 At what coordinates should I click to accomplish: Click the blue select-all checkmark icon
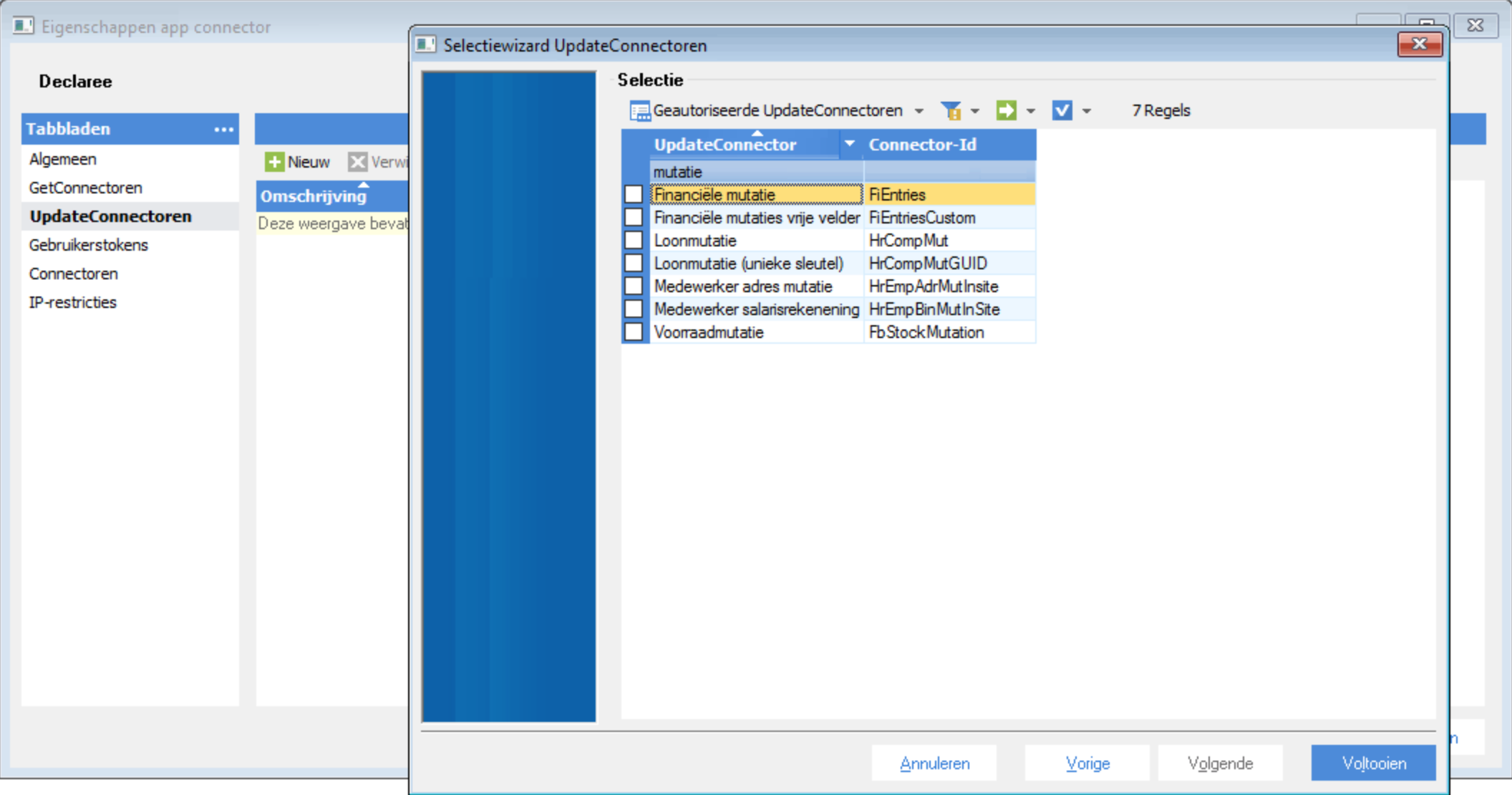1062,111
